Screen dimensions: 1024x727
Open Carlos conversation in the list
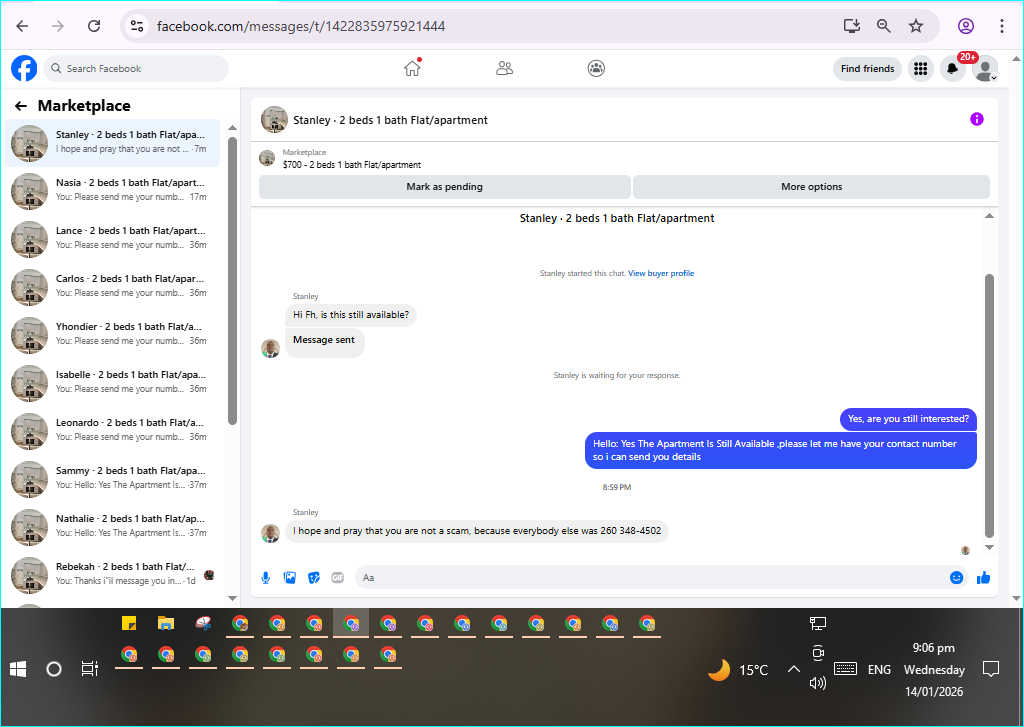coord(112,286)
